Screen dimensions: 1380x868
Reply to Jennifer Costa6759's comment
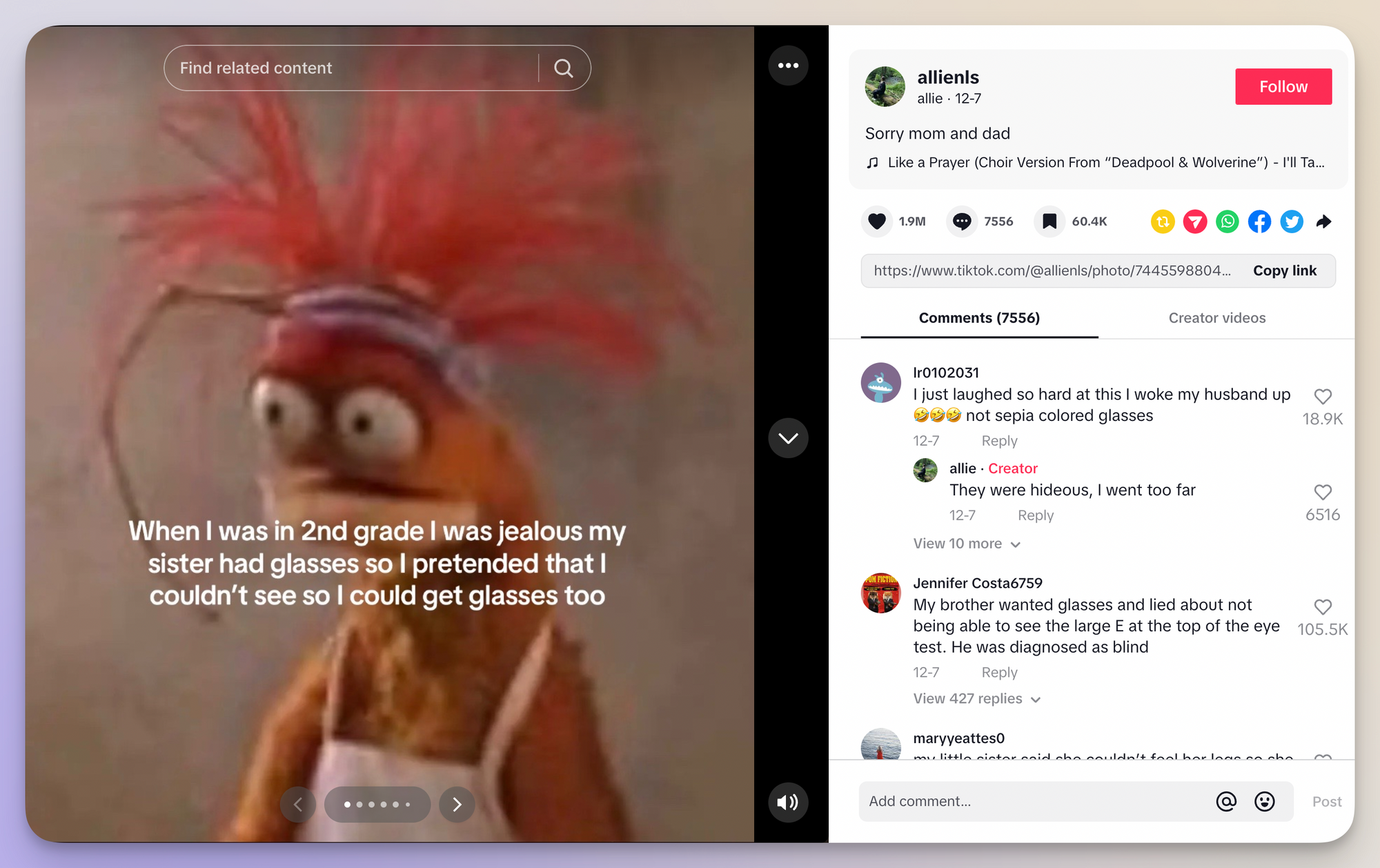tap(999, 673)
